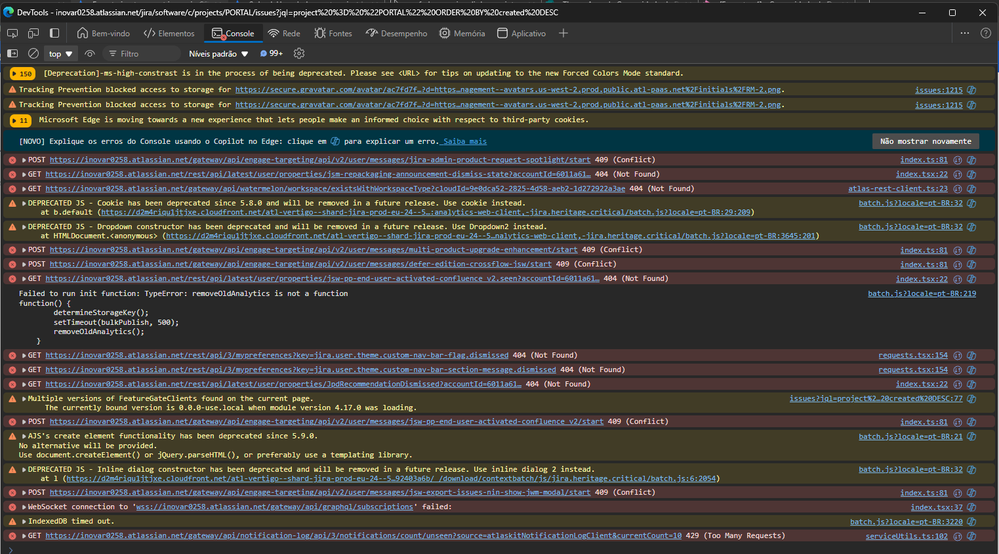Open the Bem-vindo tab

[x=103, y=33]
